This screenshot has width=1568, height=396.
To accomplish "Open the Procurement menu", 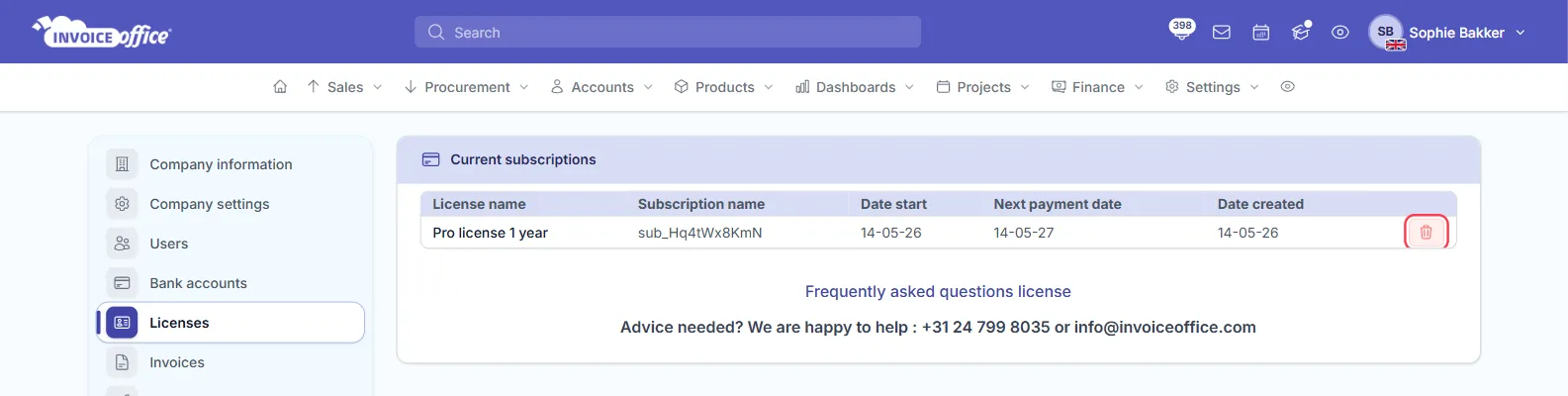I will click(x=466, y=87).
